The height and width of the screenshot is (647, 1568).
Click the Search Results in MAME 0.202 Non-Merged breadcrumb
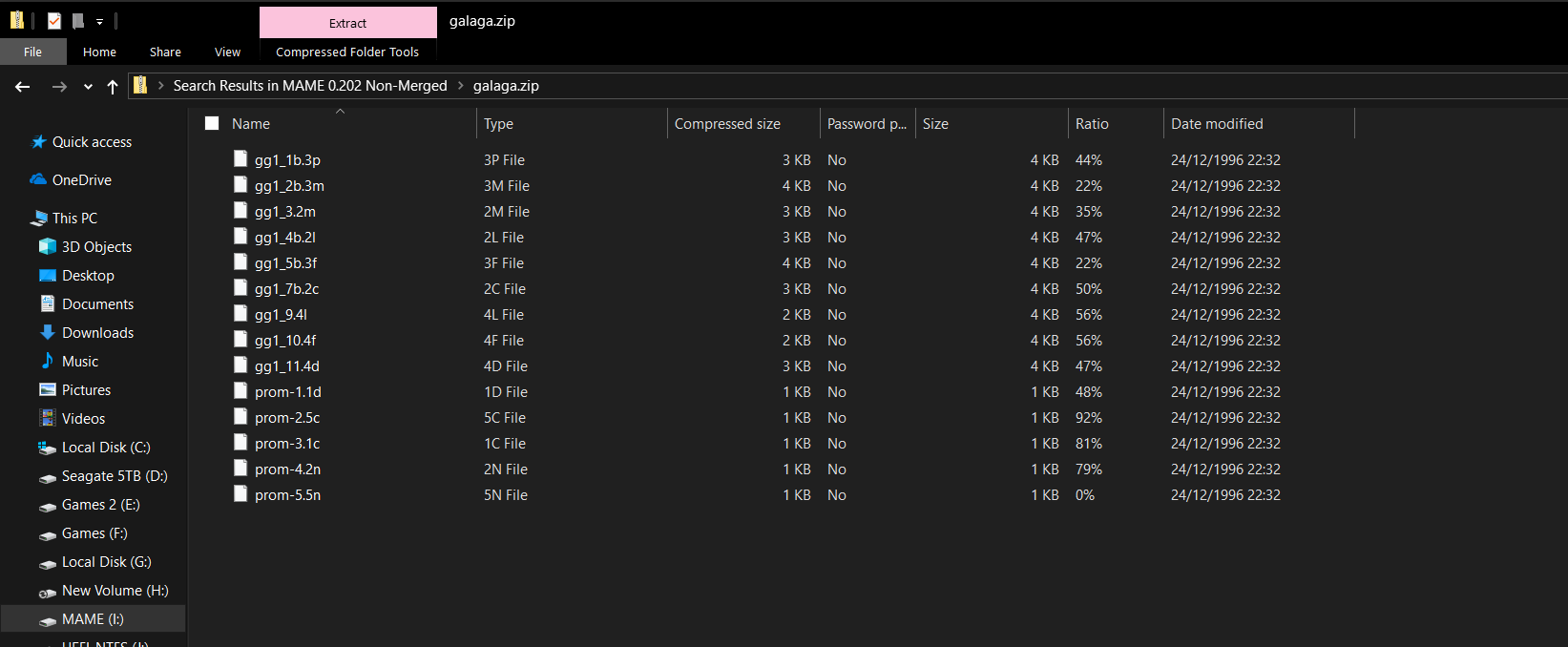click(310, 86)
